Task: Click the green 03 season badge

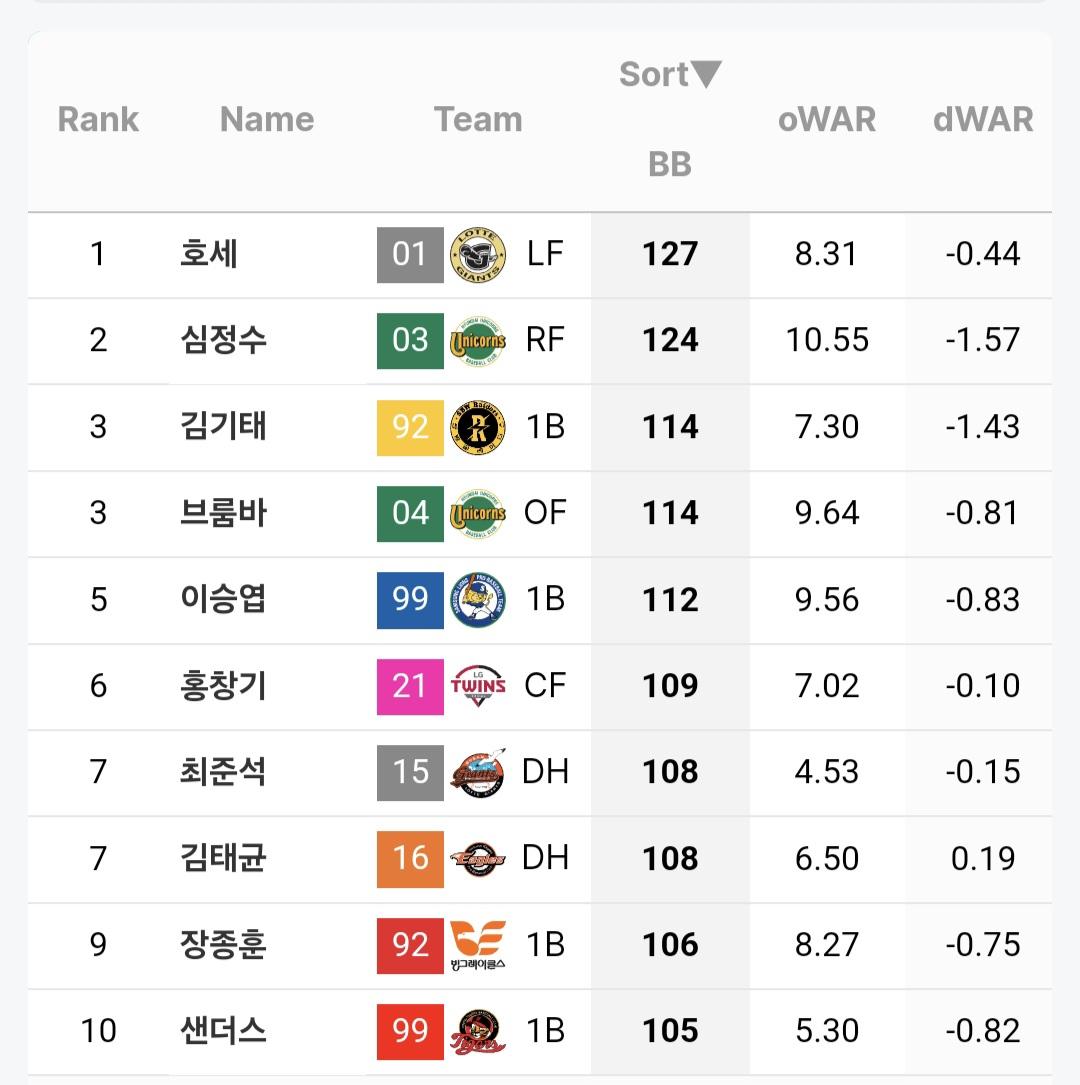Action: pos(410,341)
